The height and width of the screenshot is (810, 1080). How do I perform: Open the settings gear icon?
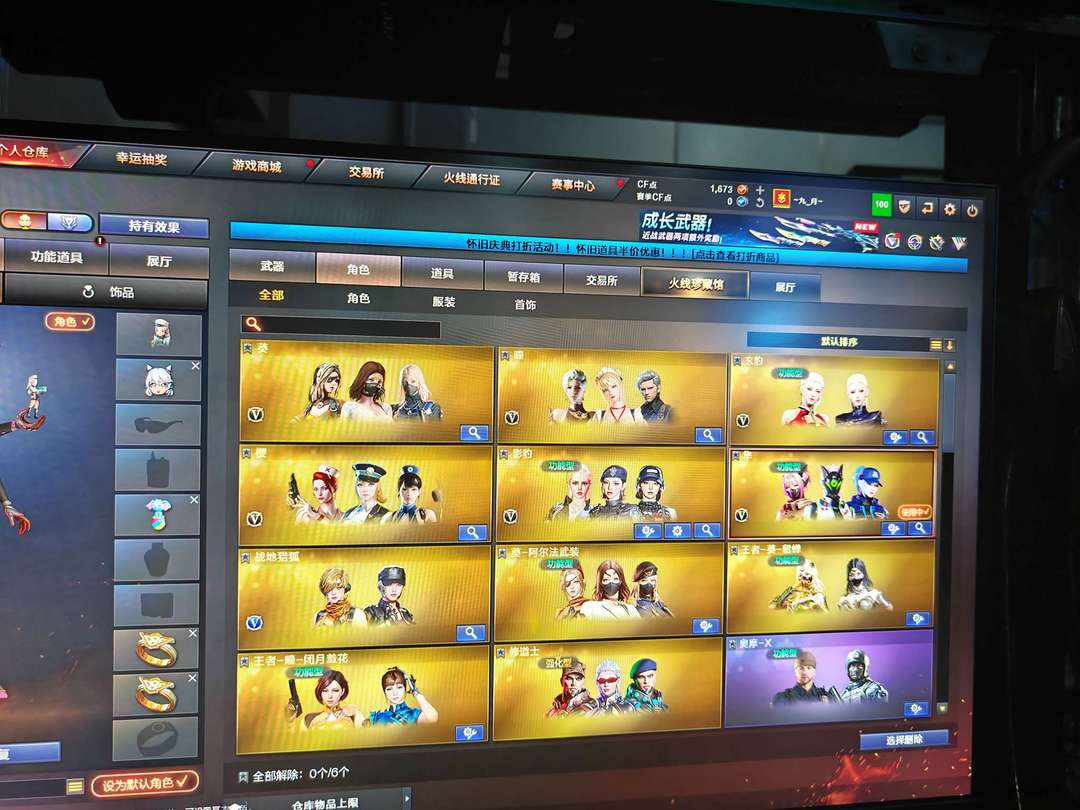coord(949,209)
